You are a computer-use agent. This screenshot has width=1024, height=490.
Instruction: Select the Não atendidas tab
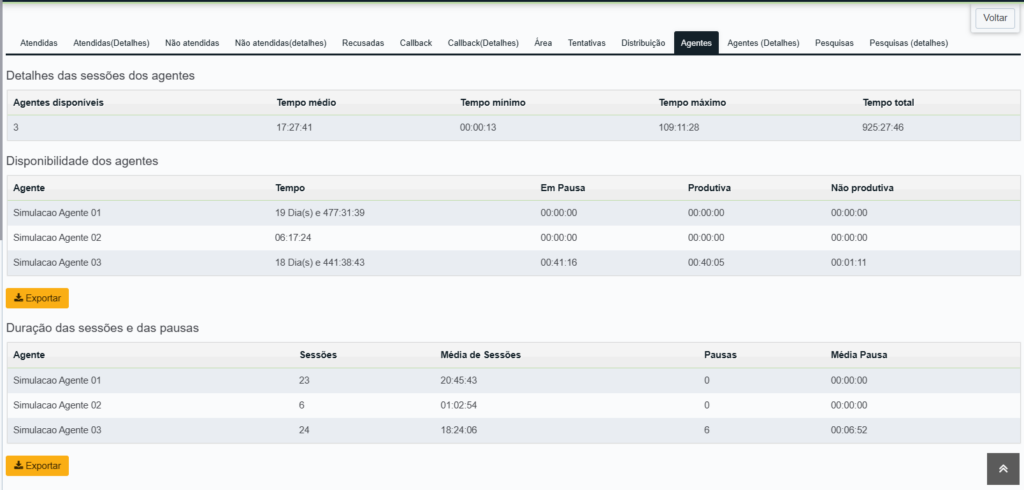coord(192,43)
